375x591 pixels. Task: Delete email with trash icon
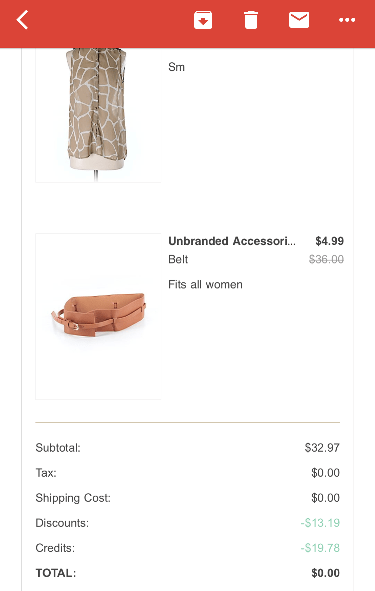tap(251, 20)
